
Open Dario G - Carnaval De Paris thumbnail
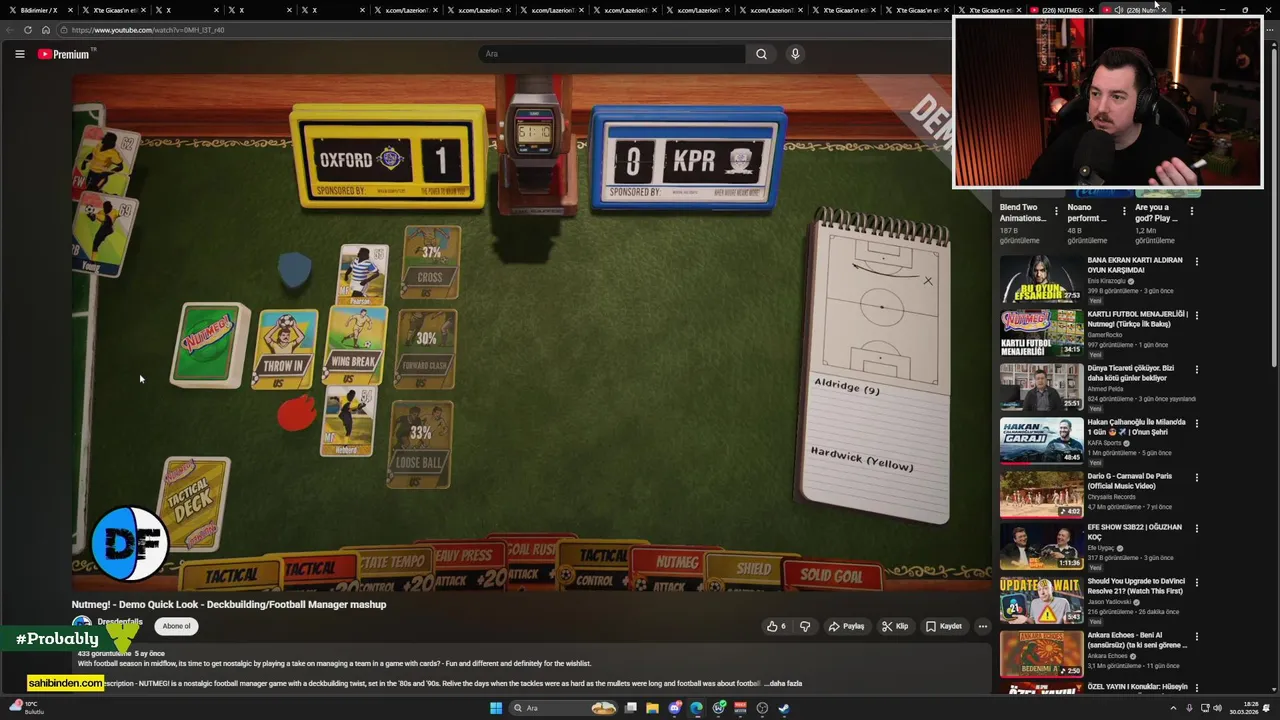pyautogui.click(x=1041, y=495)
